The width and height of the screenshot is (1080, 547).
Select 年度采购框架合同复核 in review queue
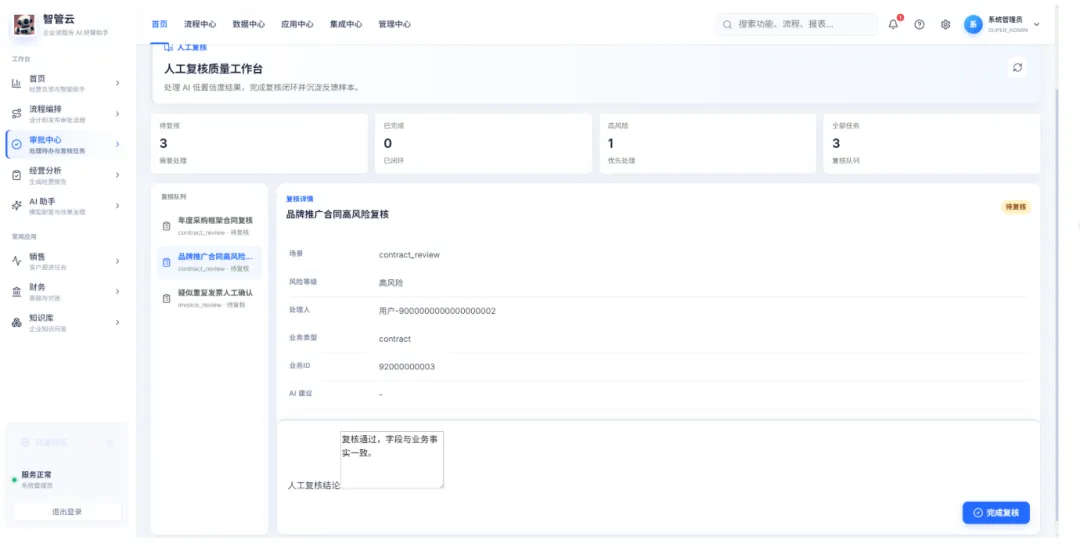tap(209, 226)
